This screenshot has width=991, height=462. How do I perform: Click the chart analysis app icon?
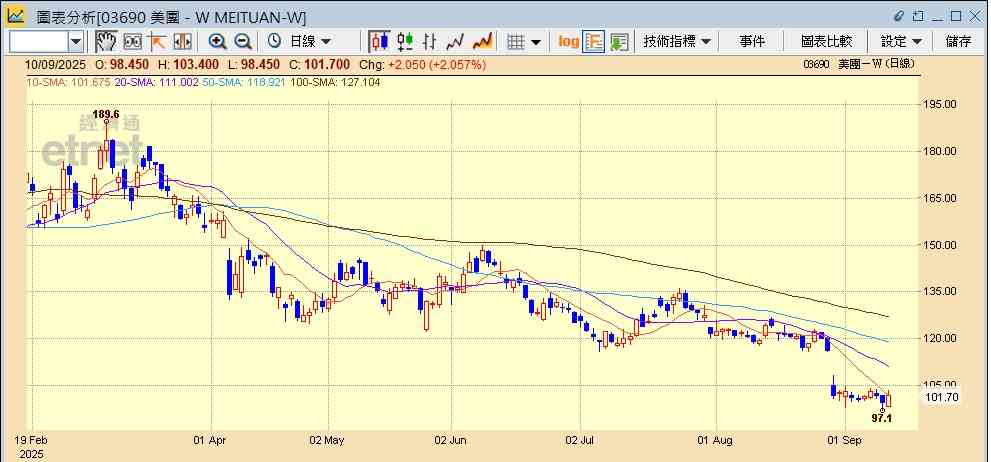15,15
